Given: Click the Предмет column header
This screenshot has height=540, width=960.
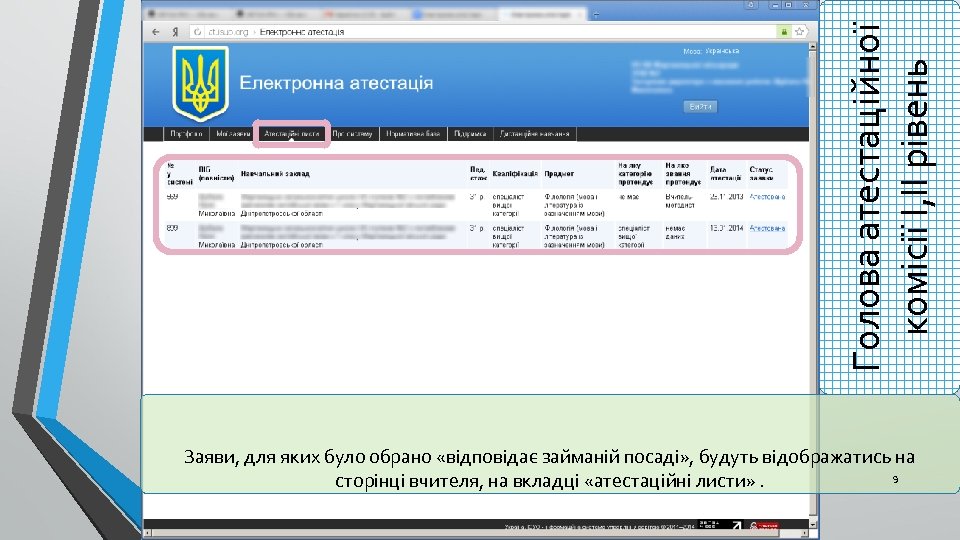Looking at the screenshot, I should (x=559, y=174).
